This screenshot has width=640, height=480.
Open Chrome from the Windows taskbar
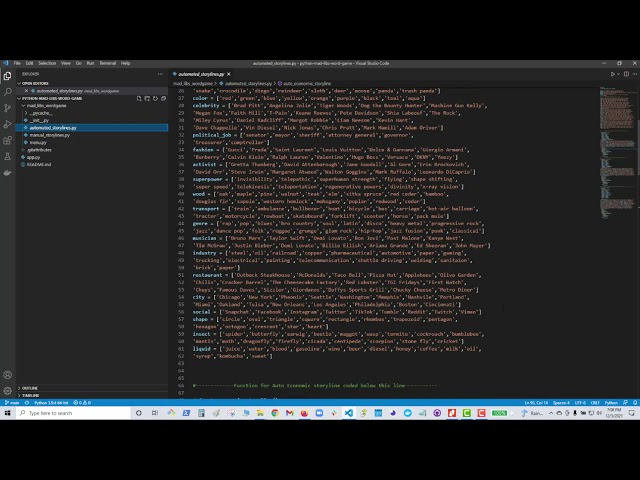click(x=275, y=413)
